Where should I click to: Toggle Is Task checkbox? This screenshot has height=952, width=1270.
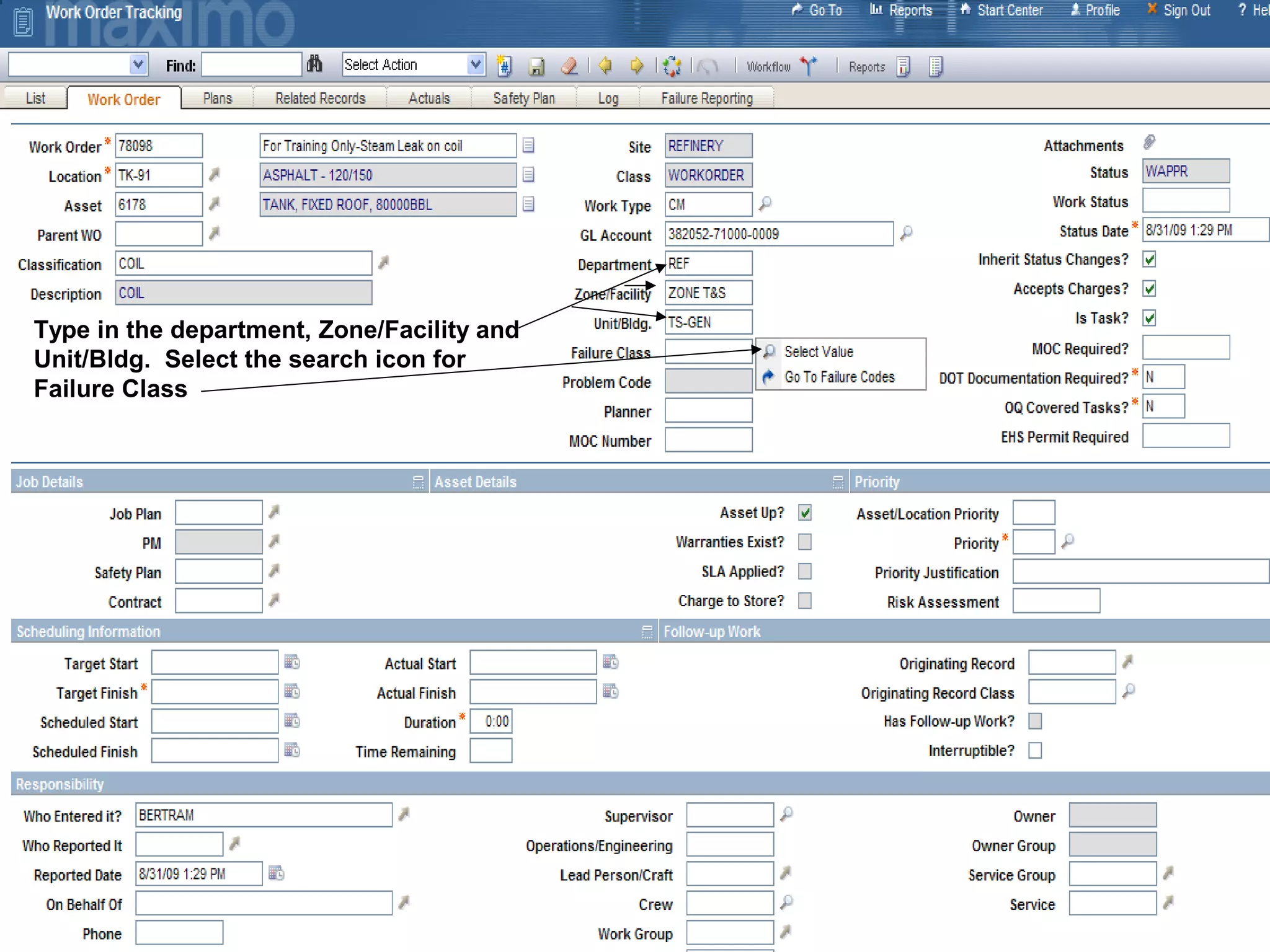tap(1150, 318)
